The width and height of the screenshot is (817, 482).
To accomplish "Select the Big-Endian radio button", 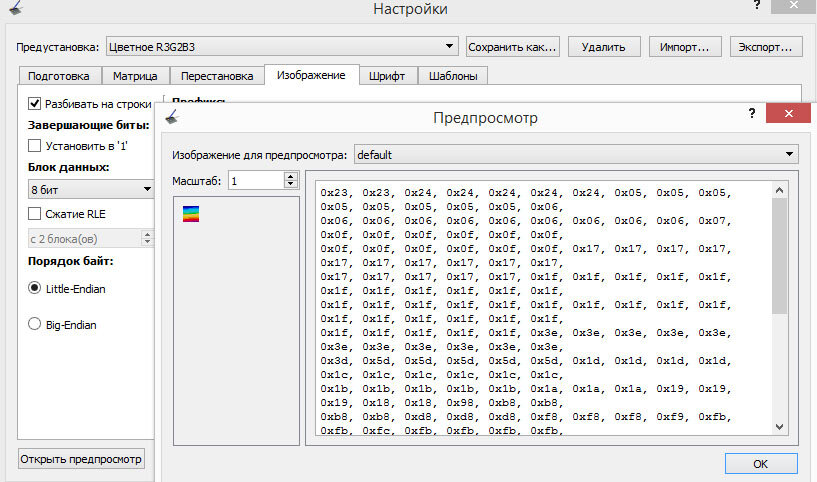I will (x=34, y=324).
